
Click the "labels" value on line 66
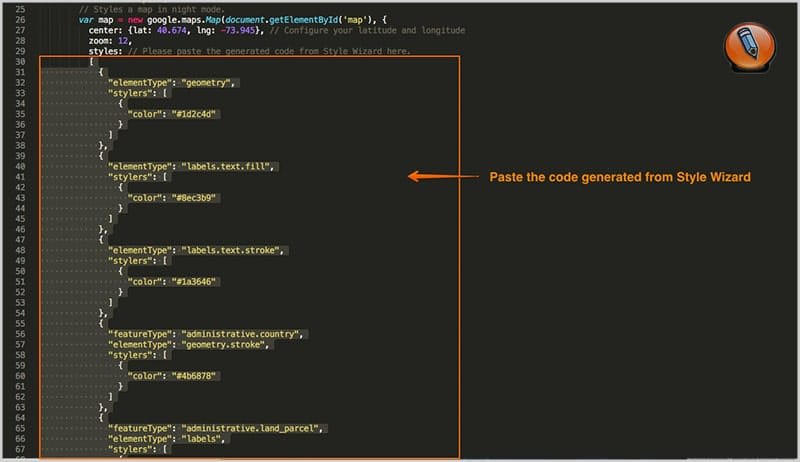tap(201, 439)
